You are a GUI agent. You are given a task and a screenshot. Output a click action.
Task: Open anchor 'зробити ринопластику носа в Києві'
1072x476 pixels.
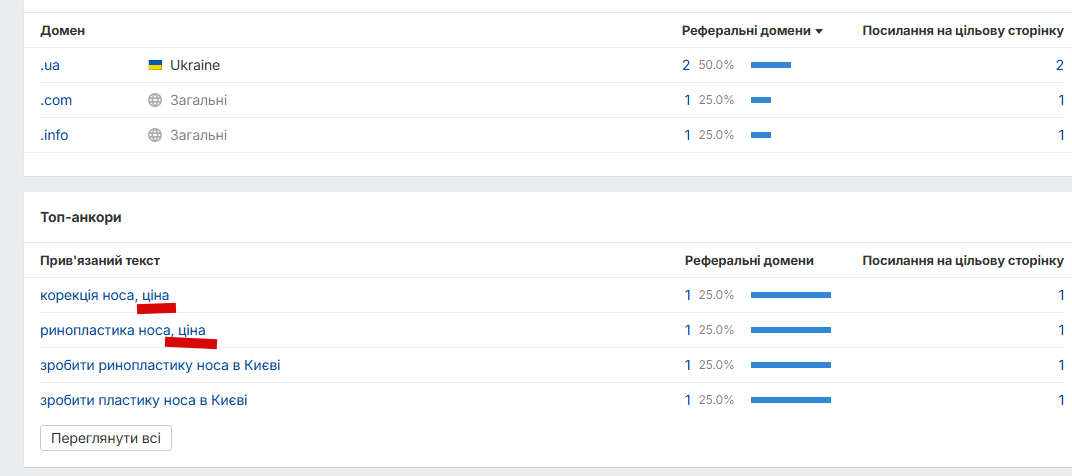click(x=160, y=365)
